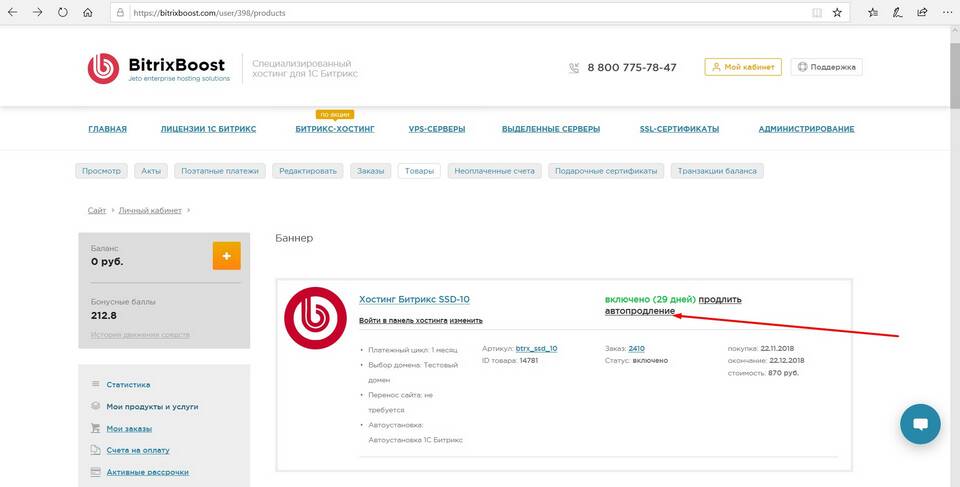
Task: Open История движения средств link
Action: (x=140, y=334)
